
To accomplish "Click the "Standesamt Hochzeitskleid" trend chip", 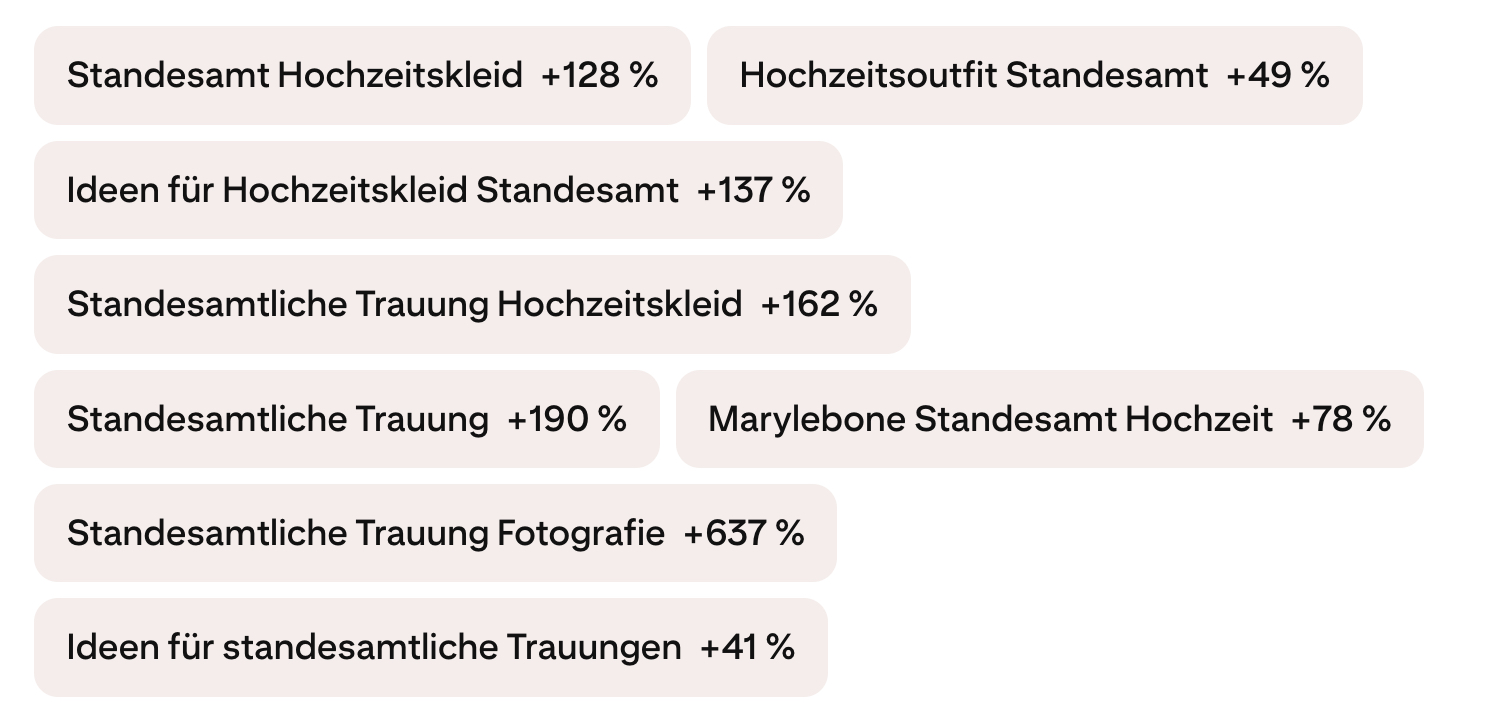I will click(362, 76).
